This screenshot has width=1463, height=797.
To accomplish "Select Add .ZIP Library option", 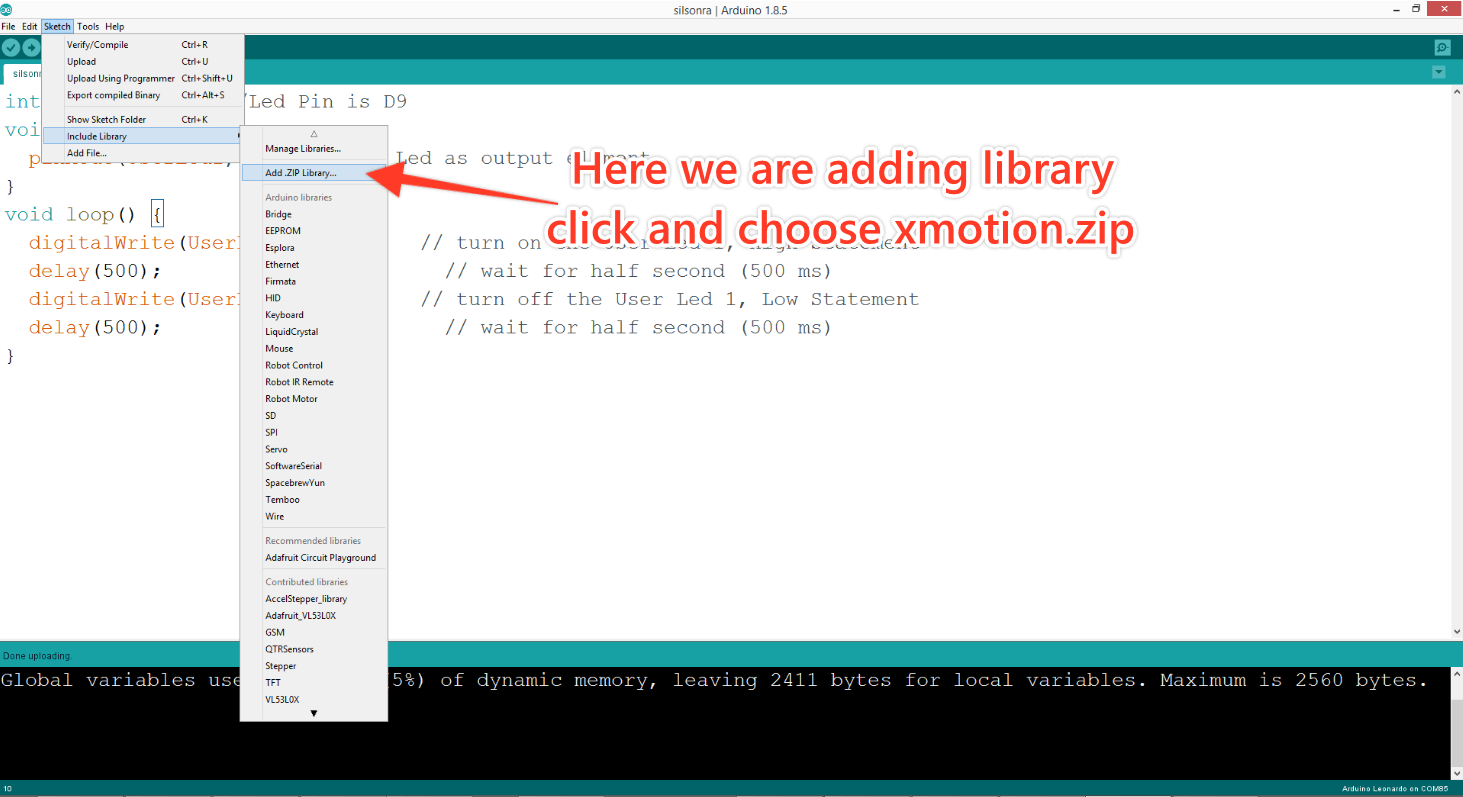I will [x=301, y=173].
